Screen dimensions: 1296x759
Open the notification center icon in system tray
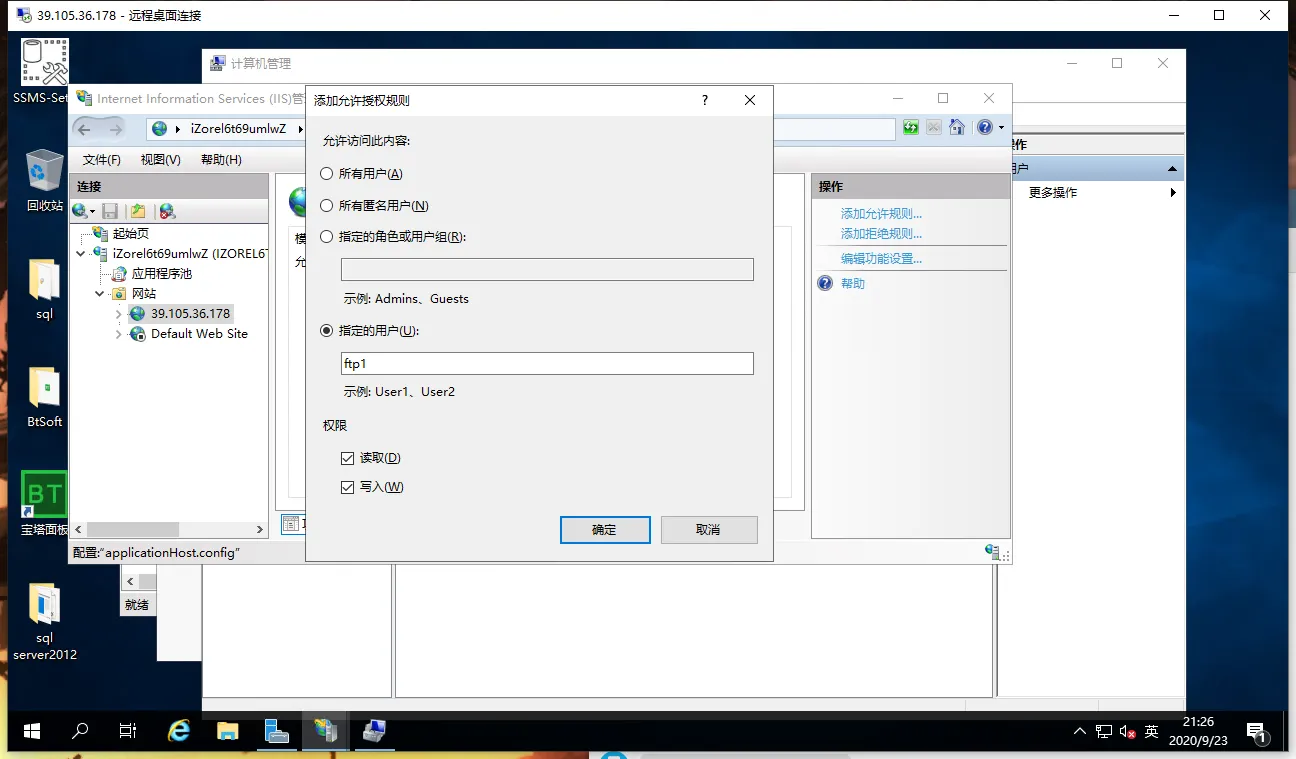[x=1257, y=732]
